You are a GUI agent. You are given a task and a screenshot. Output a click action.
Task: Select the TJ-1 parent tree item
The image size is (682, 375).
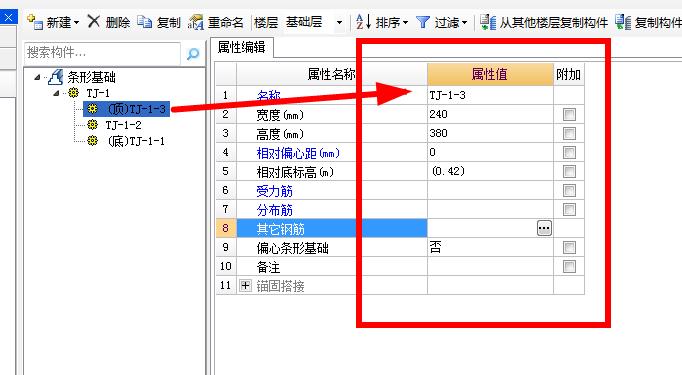point(98,93)
